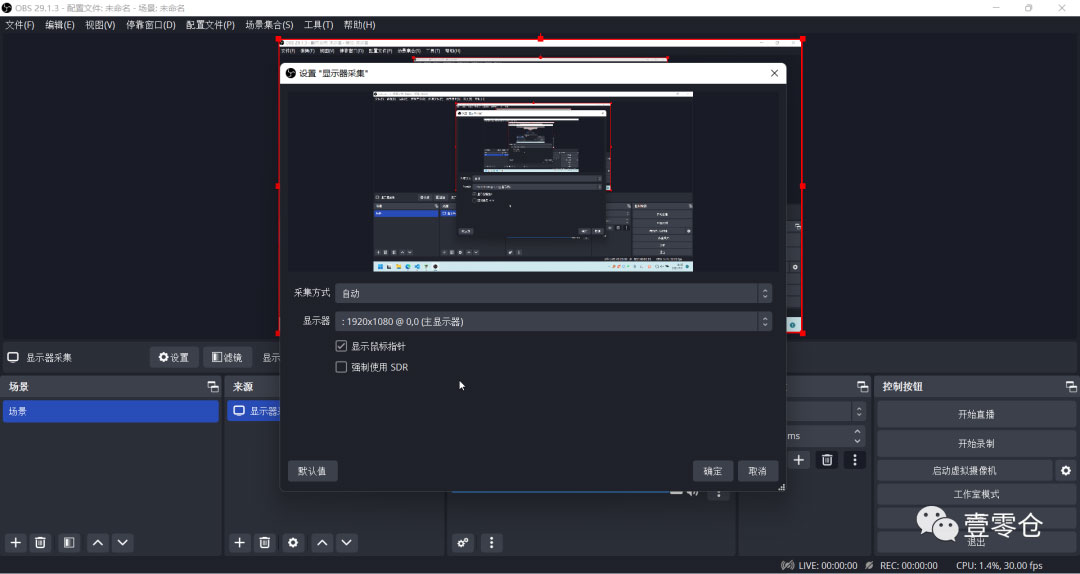Expand the 显示器 display dropdown
The width and height of the screenshot is (1080, 574).
point(553,321)
